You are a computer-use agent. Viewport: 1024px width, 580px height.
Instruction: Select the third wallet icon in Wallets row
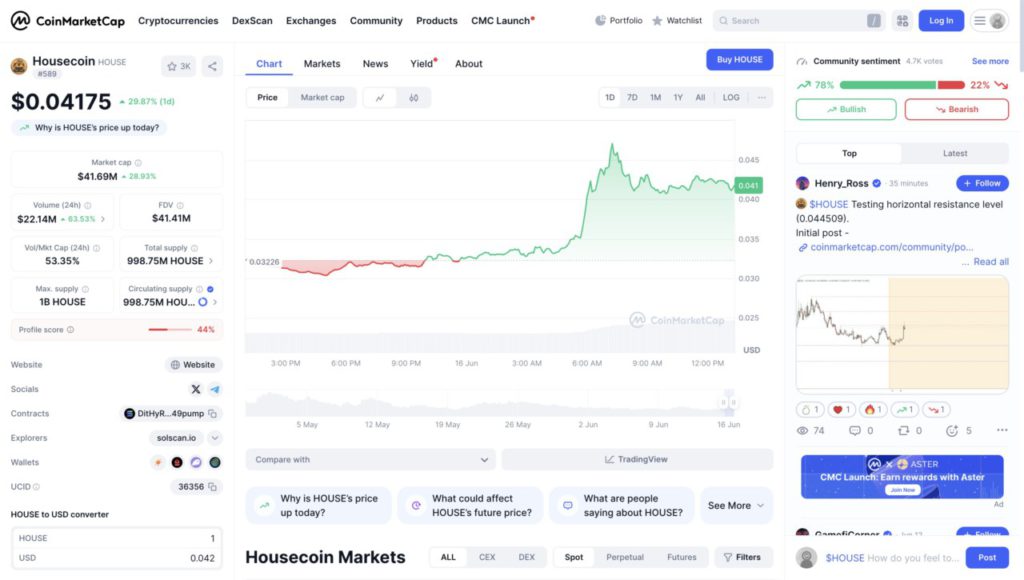point(196,462)
